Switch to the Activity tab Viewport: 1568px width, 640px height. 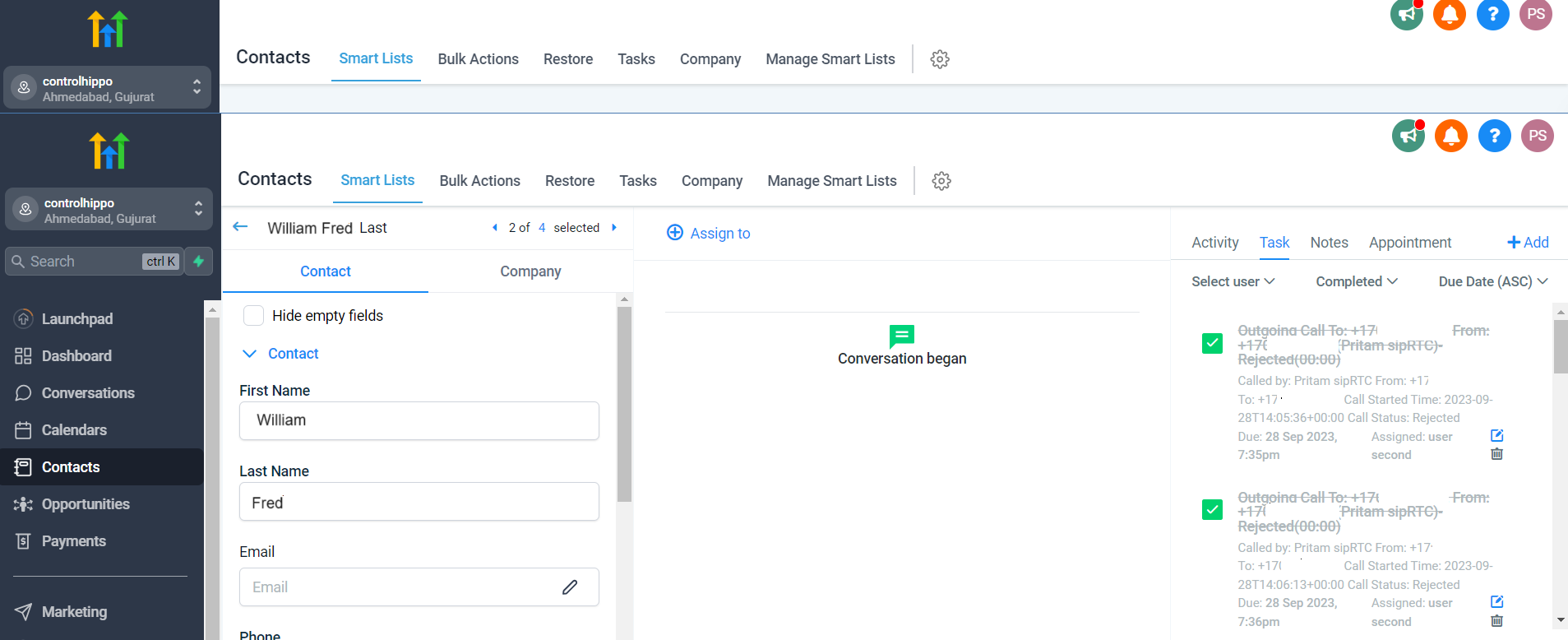[1214, 243]
